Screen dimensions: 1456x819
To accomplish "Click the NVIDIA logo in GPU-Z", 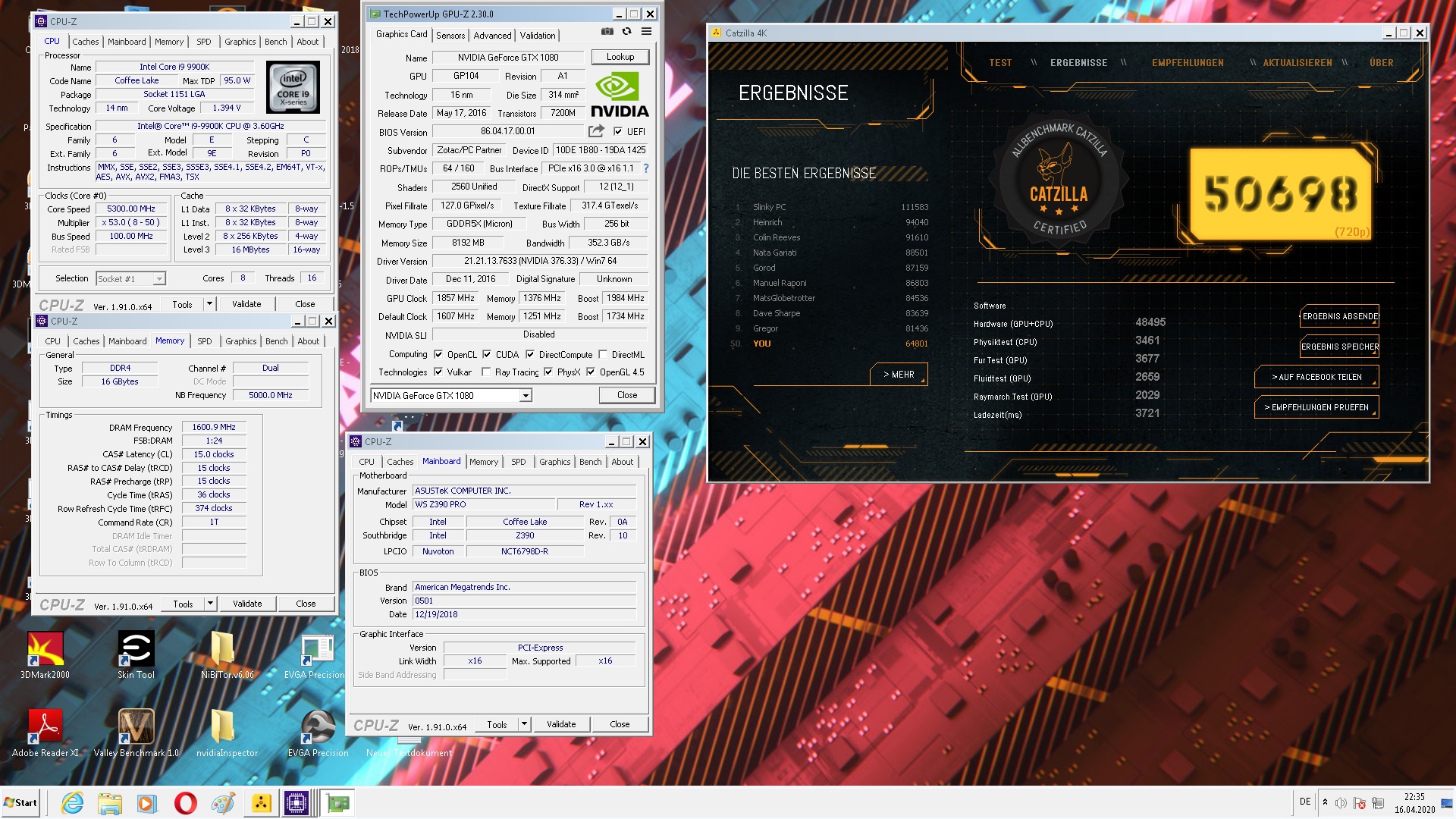I will 620,95.
